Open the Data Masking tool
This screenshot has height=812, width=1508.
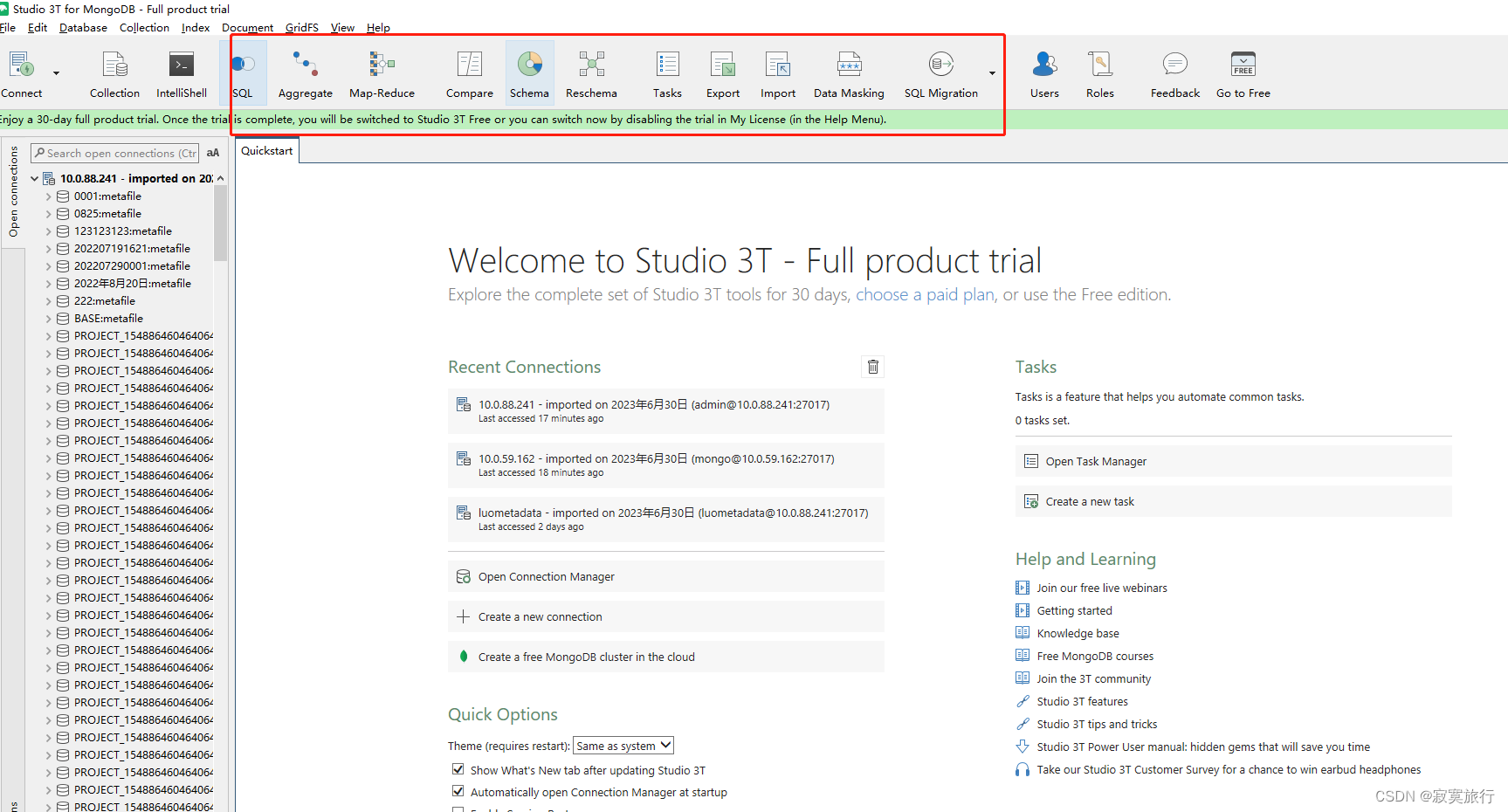point(849,74)
